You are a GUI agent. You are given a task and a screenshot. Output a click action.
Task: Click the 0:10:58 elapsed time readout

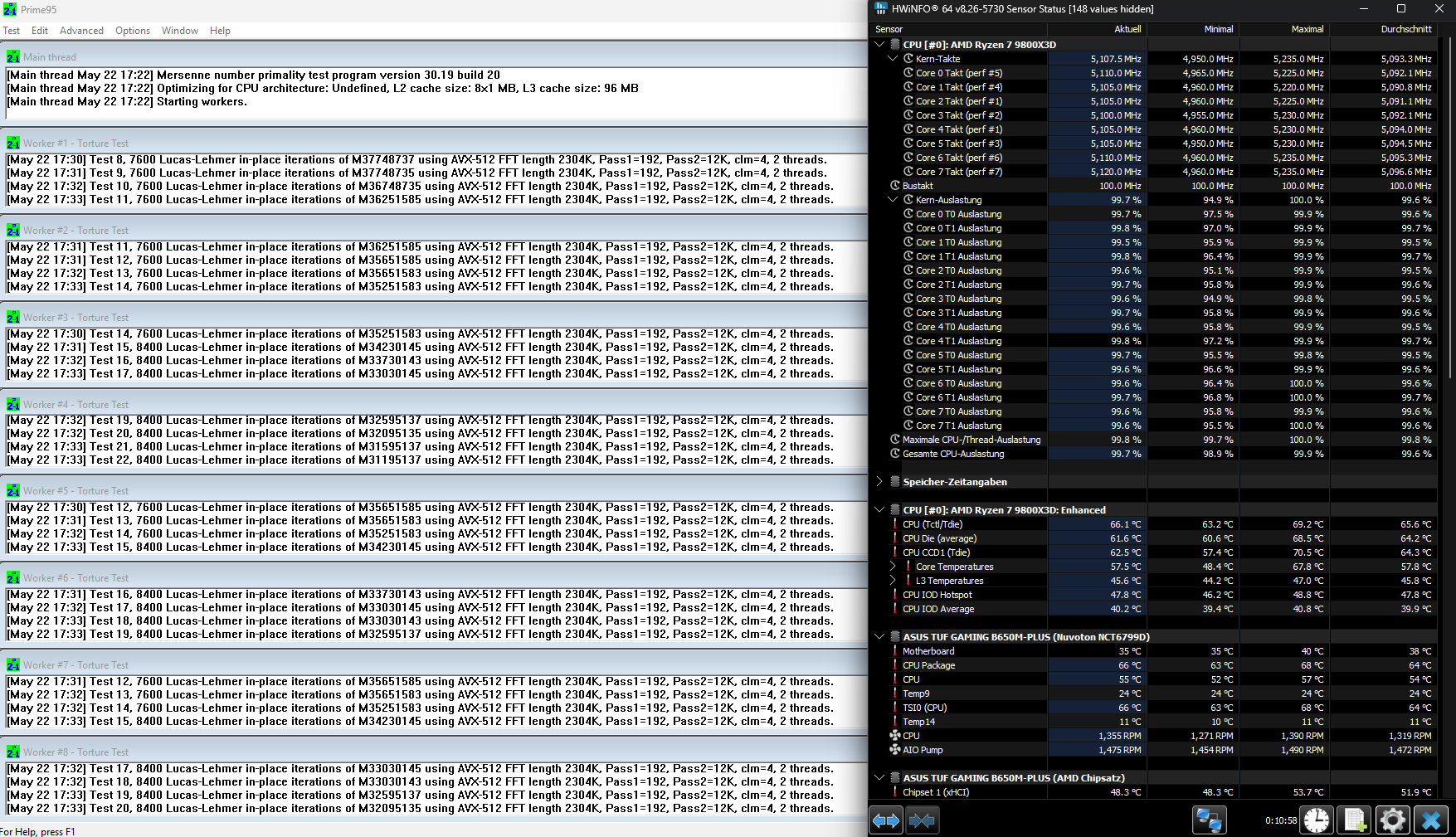point(1281,820)
